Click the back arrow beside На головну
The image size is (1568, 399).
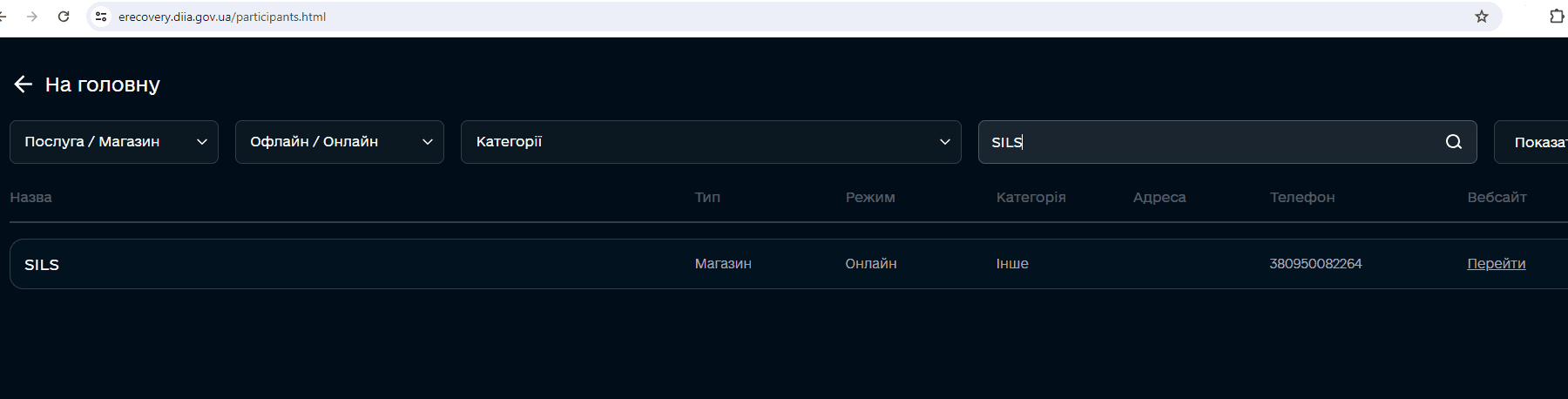[24, 85]
